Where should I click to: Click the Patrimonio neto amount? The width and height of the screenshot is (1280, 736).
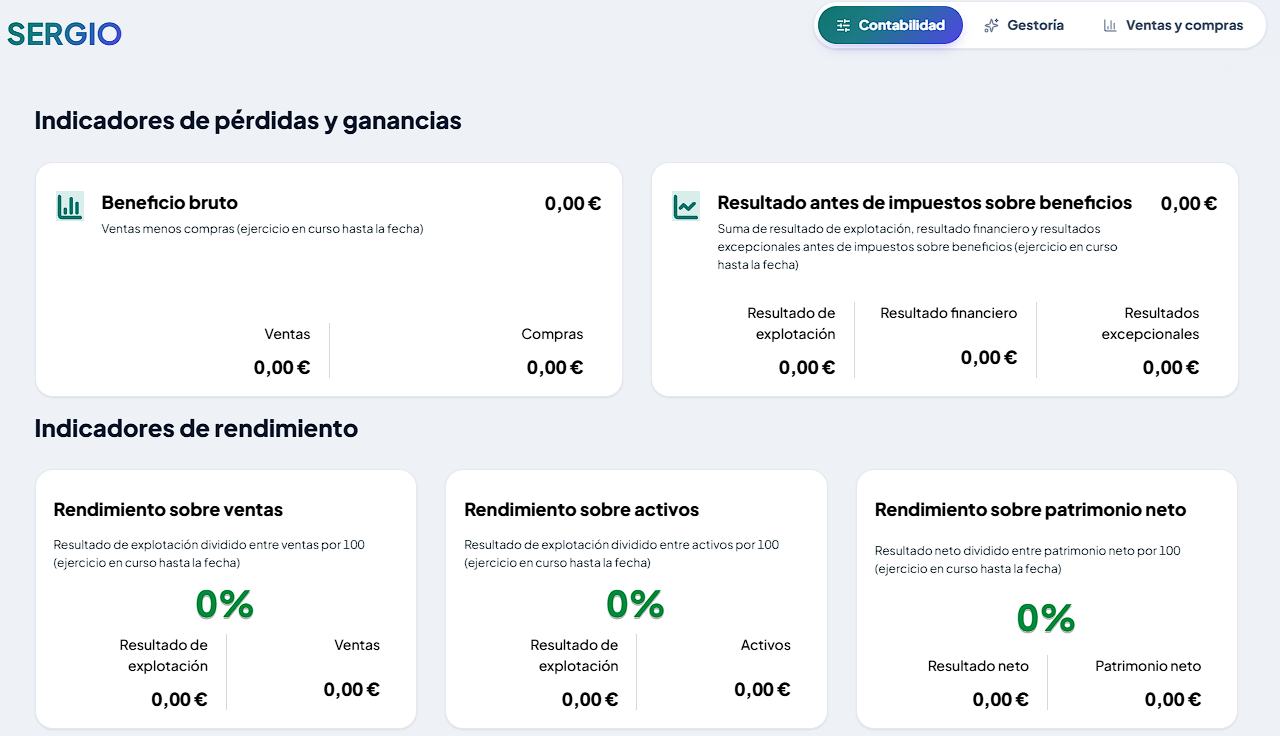point(1173,699)
